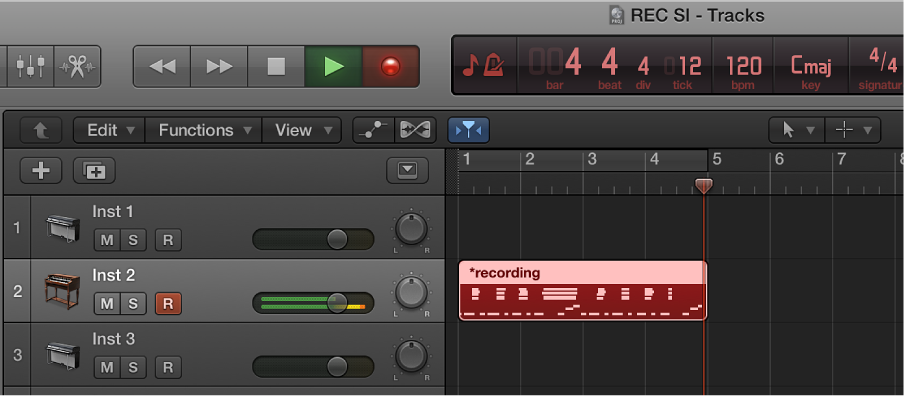This screenshot has width=904, height=396.
Task: Open the View menu
Action: (302, 130)
